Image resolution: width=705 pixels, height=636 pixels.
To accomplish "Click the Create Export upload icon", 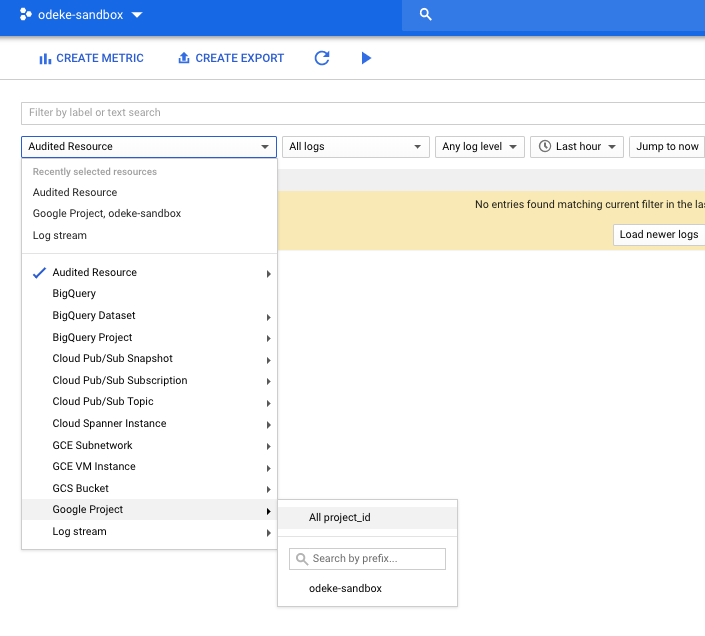I will (x=184, y=58).
